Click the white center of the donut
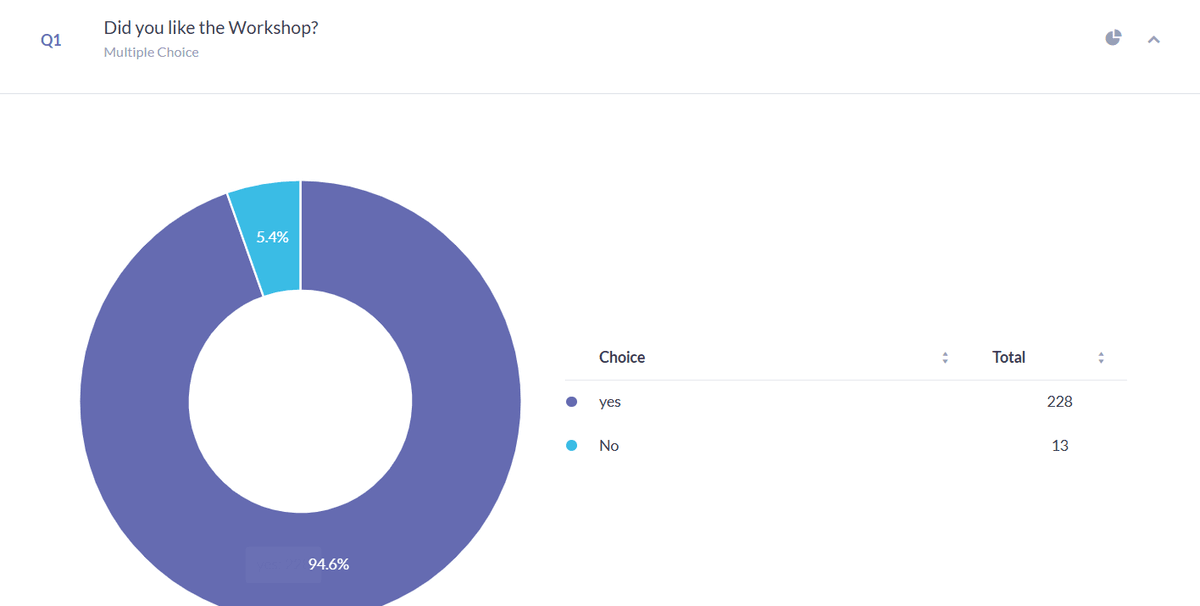Image resolution: width=1200 pixels, height=606 pixels. pos(300,402)
